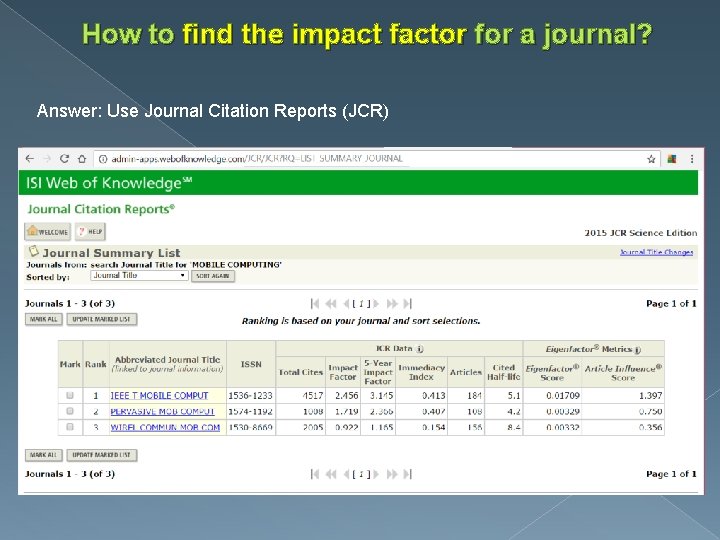Click the site info icon in the address bar

[103, 159]
